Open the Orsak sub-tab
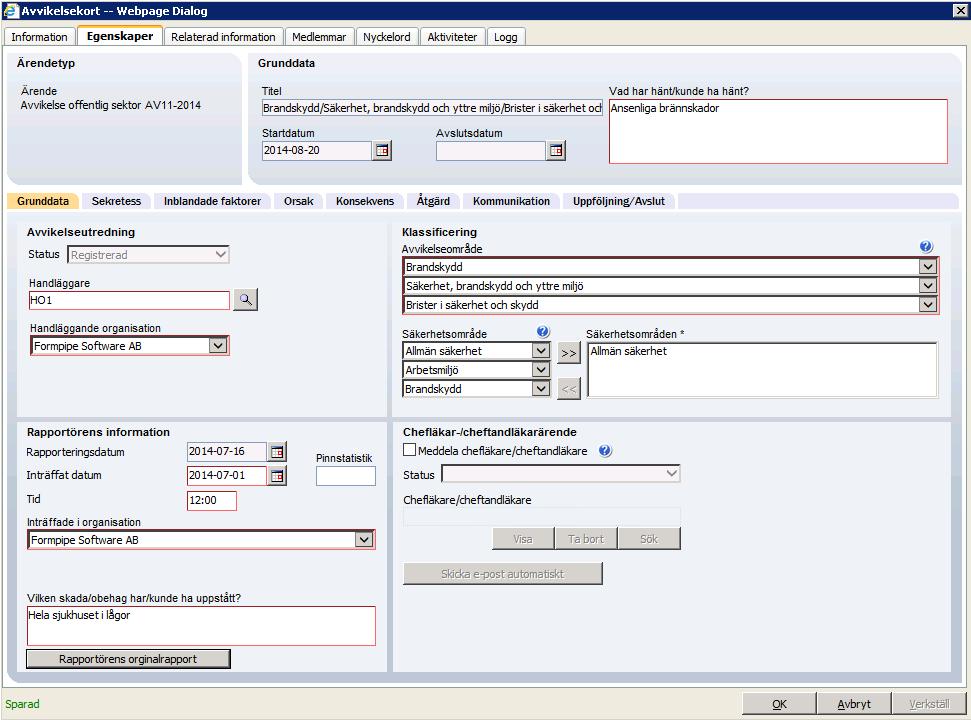Image resolution: width=971 pixels, height=720 pixels. (x=298, y=201)
